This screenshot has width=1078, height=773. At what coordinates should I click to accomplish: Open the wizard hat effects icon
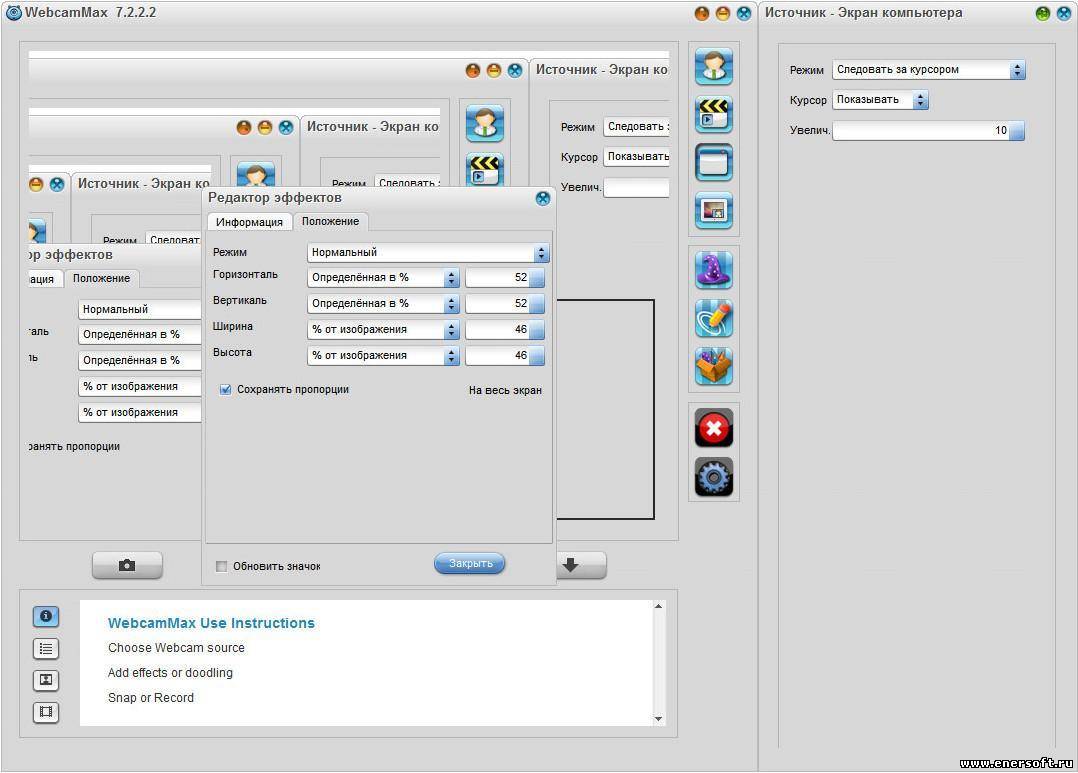714,270
